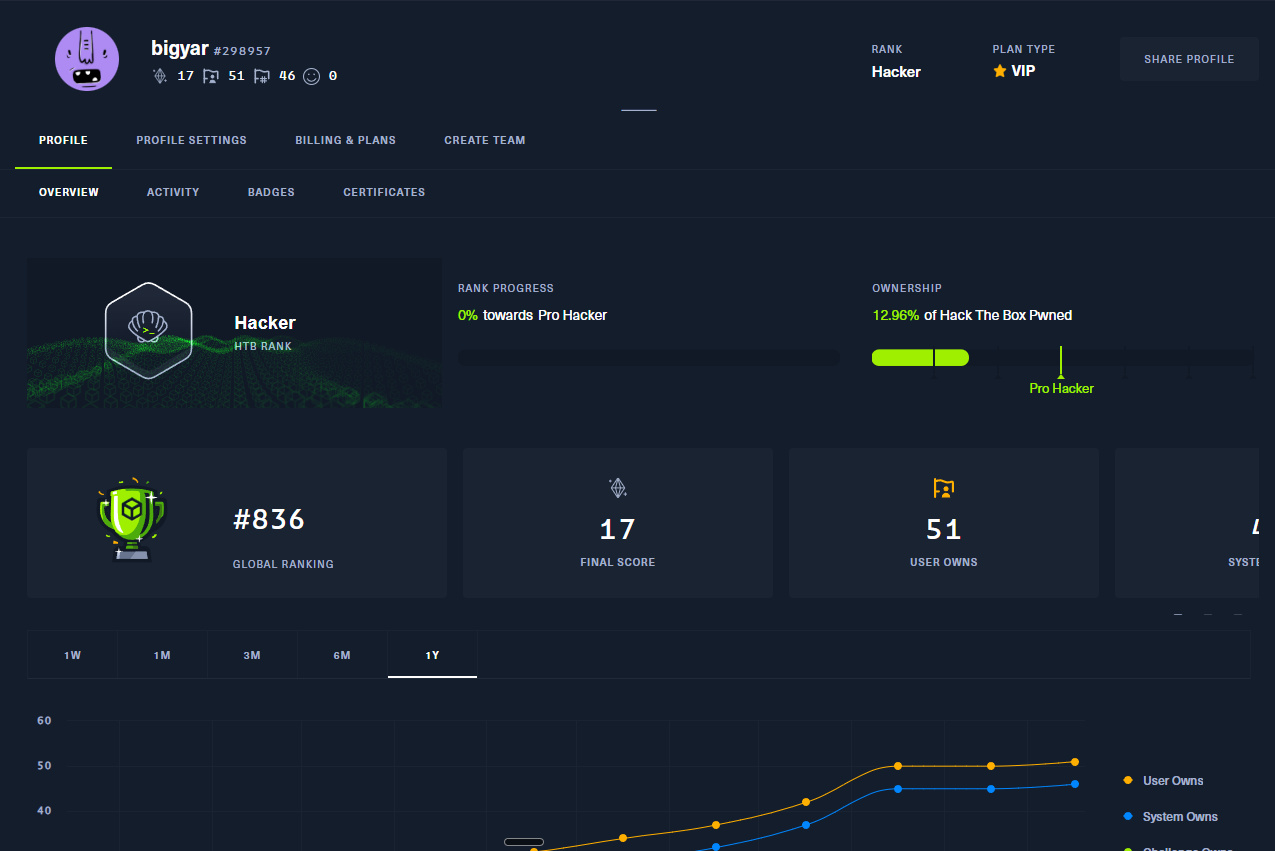Click the user owns flag icon in header
1275x851 pixels.
[x=210, y=76]
